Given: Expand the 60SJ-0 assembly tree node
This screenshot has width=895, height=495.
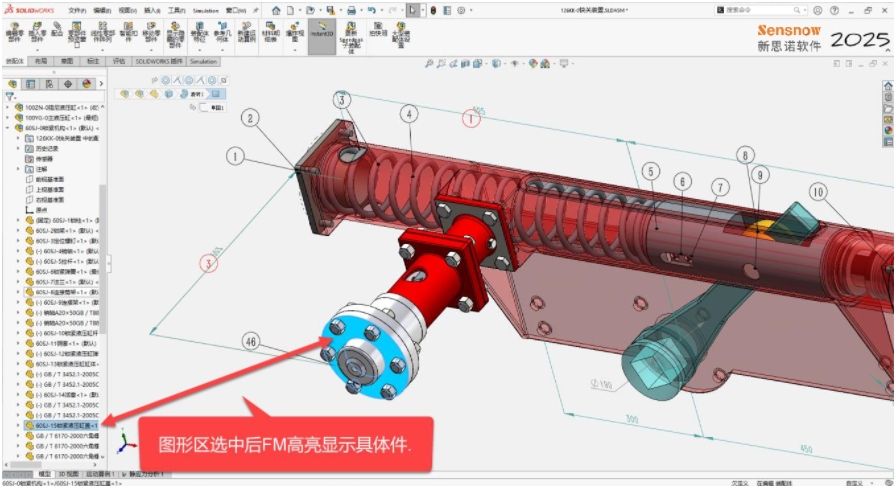Looking at the screenshot, I should click(7, 128).
